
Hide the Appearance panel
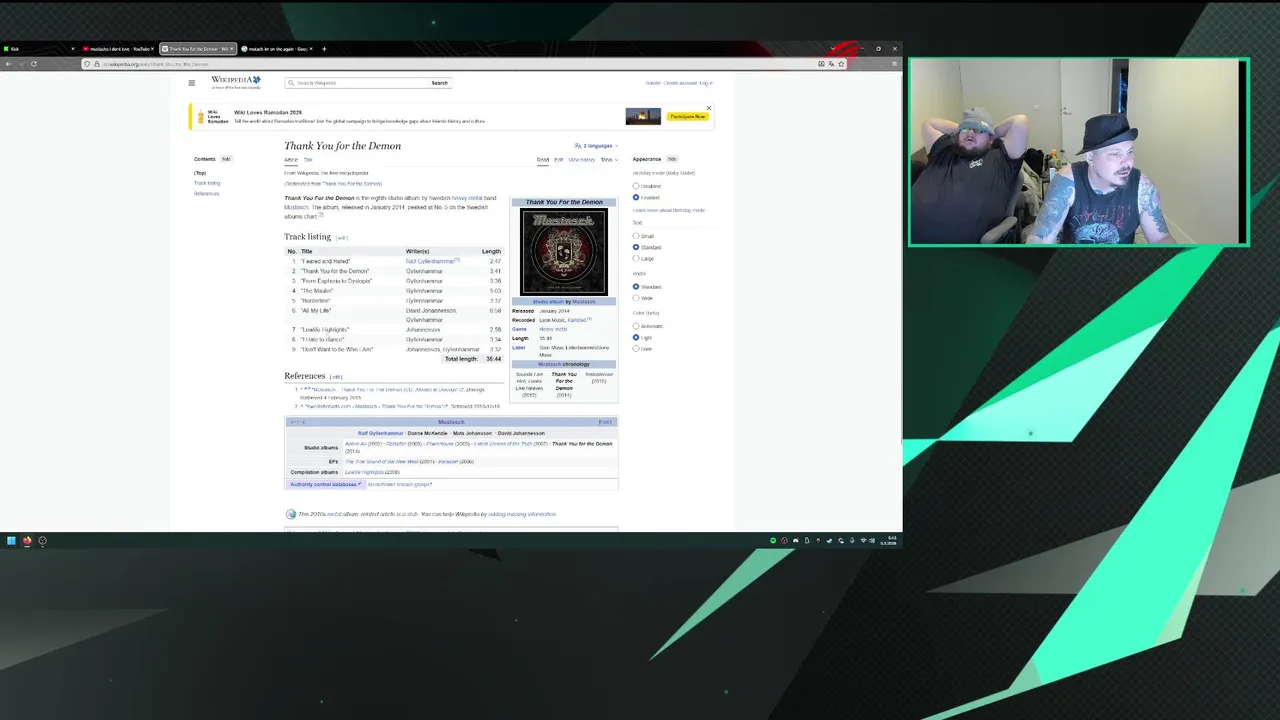tap(672, 159)
